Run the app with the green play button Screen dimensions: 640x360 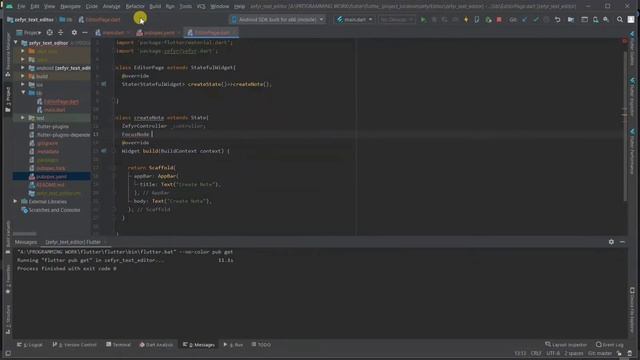423,20
